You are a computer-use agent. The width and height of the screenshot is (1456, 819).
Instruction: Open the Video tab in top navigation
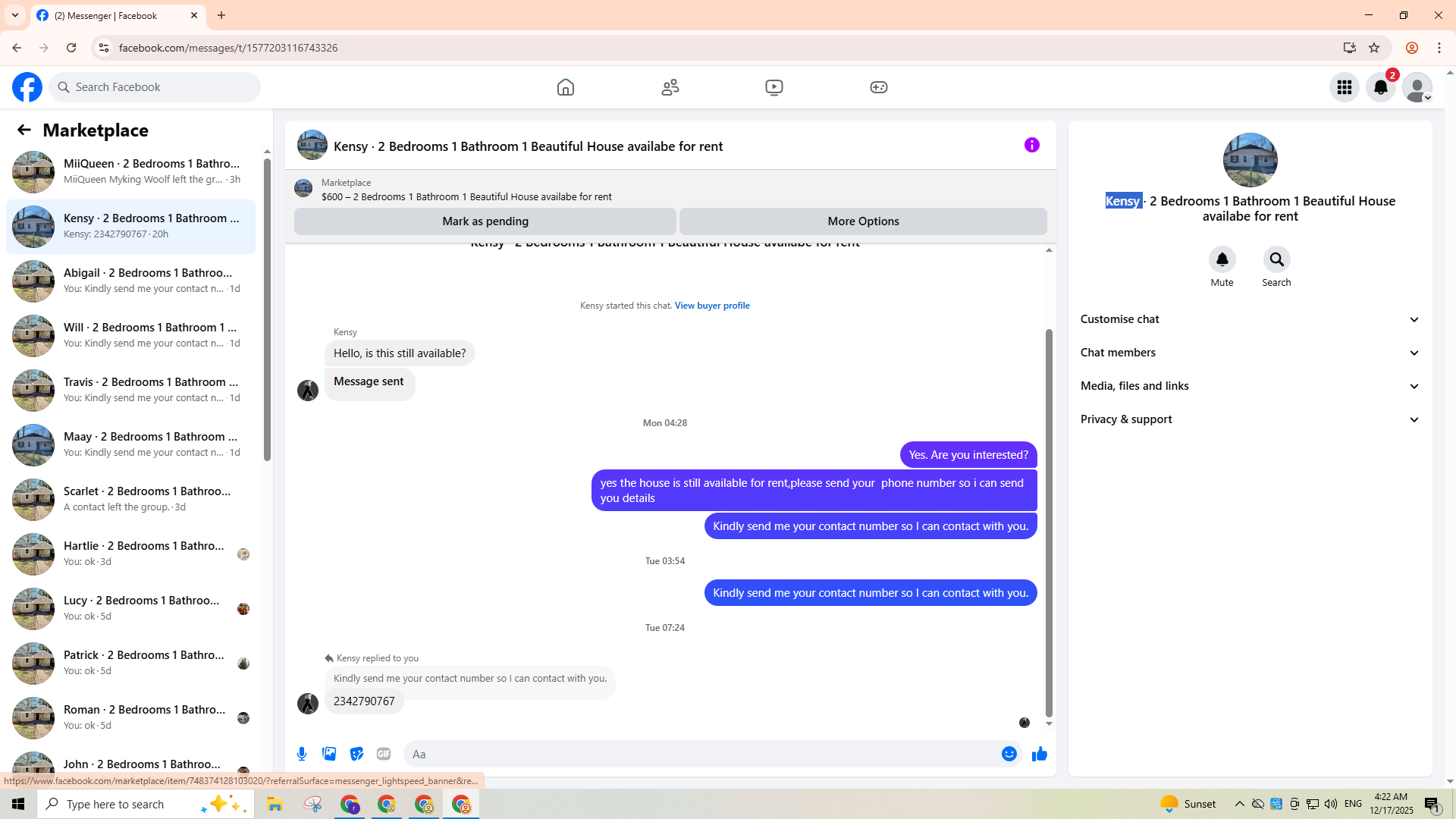tap(773, 87)
